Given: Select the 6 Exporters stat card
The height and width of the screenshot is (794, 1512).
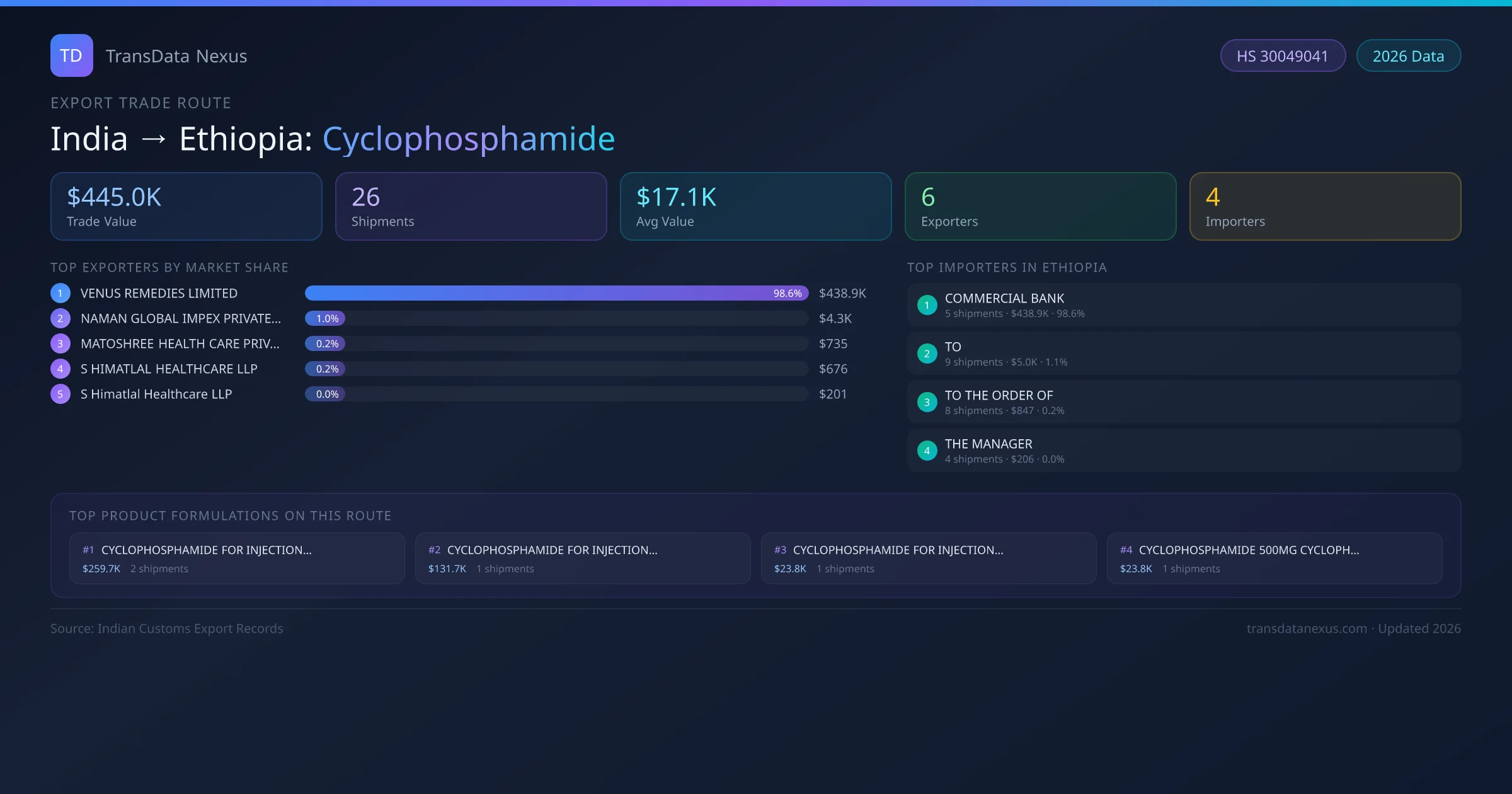Looking at the screenshot, I should pyautogui.click(x=1040, y=206).
